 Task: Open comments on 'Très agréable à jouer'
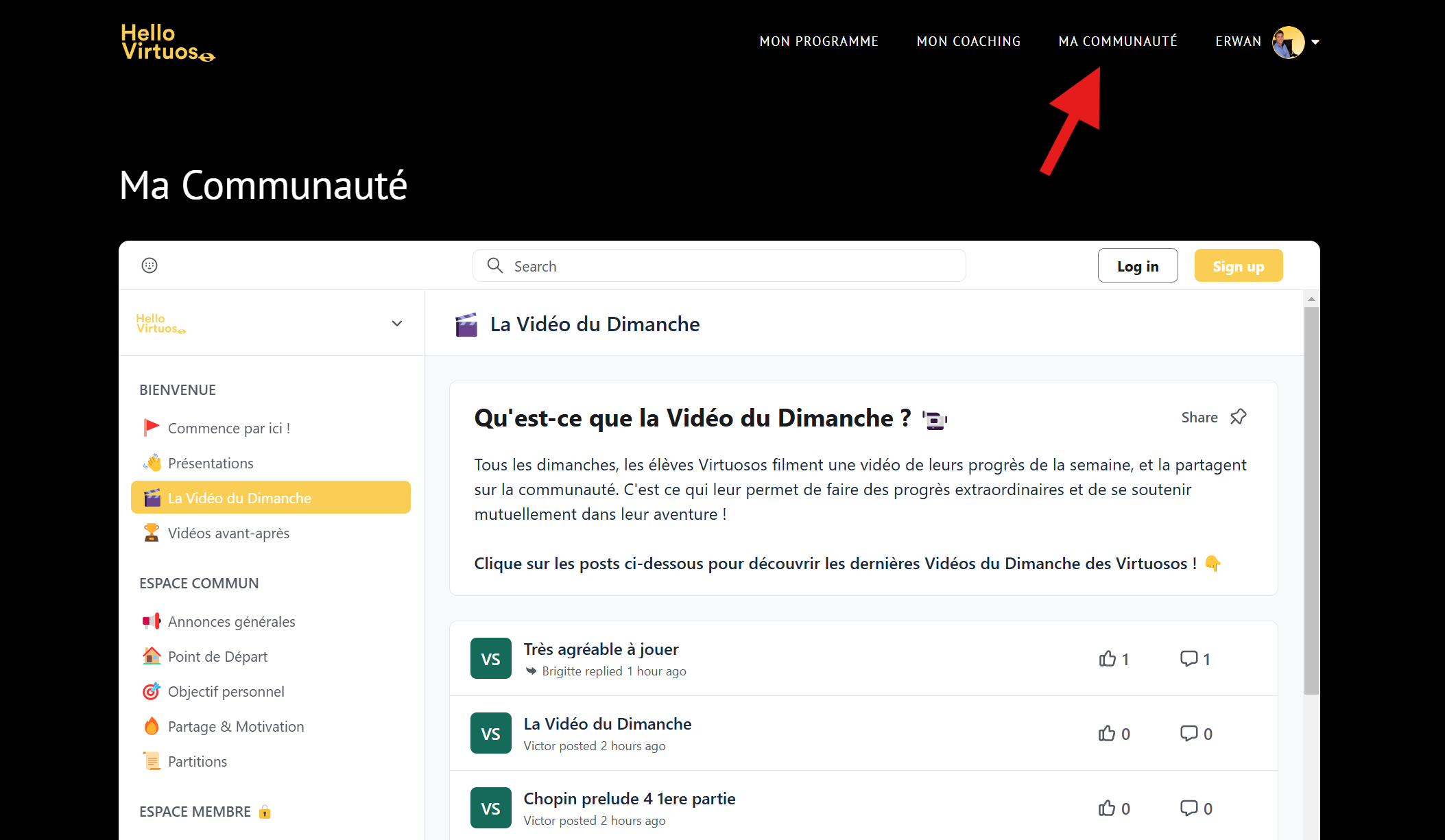pos(1189,659)
